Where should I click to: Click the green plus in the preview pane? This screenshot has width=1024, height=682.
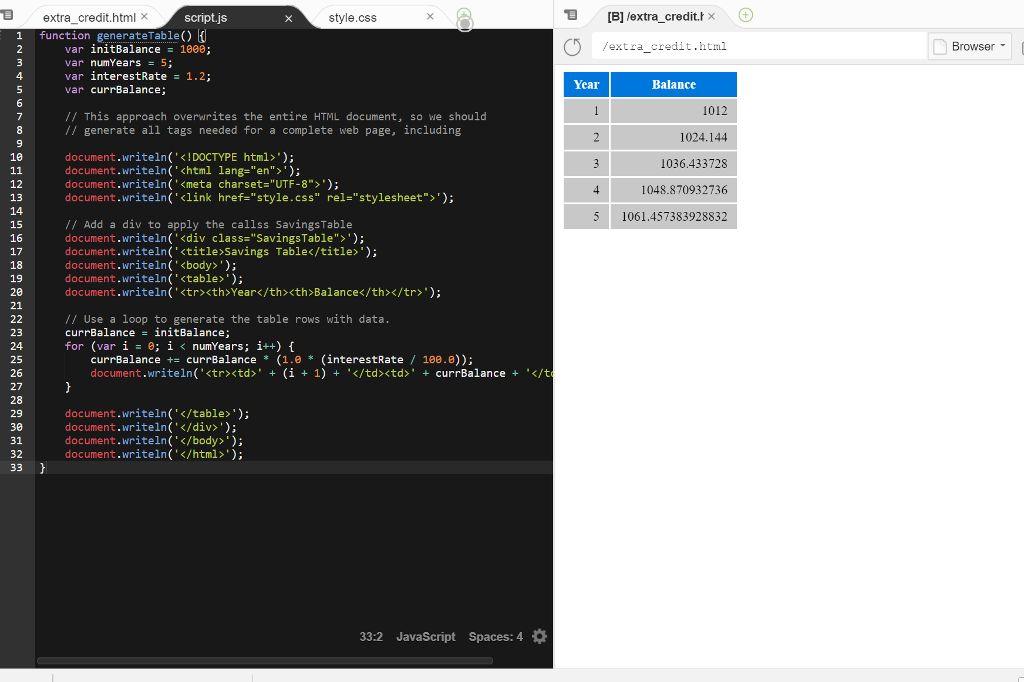coord(747,16)
